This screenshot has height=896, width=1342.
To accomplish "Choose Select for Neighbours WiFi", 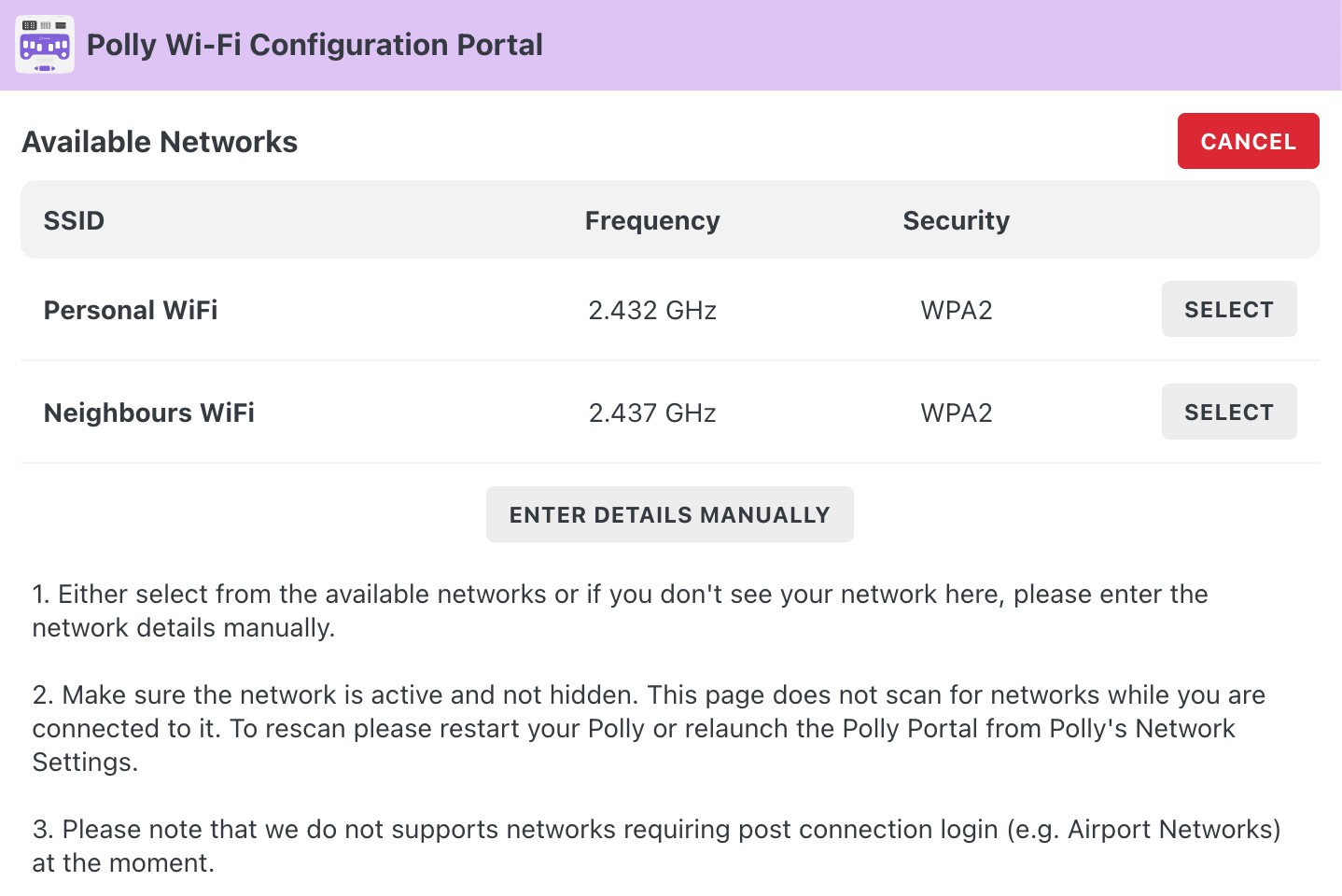I will (1228, 412).
